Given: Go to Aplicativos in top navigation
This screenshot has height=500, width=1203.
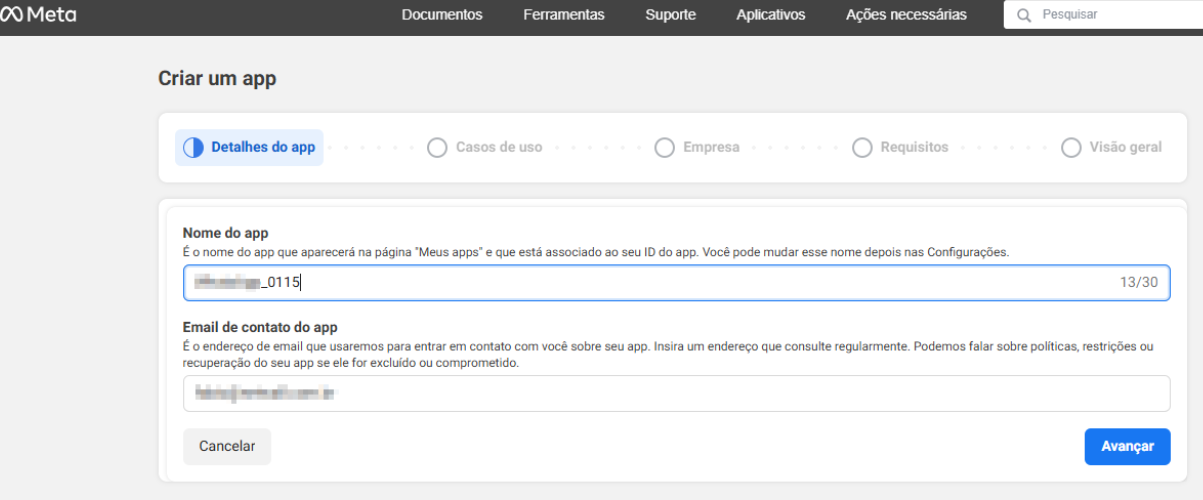Looking at the screenshot, I should (770, 15).
